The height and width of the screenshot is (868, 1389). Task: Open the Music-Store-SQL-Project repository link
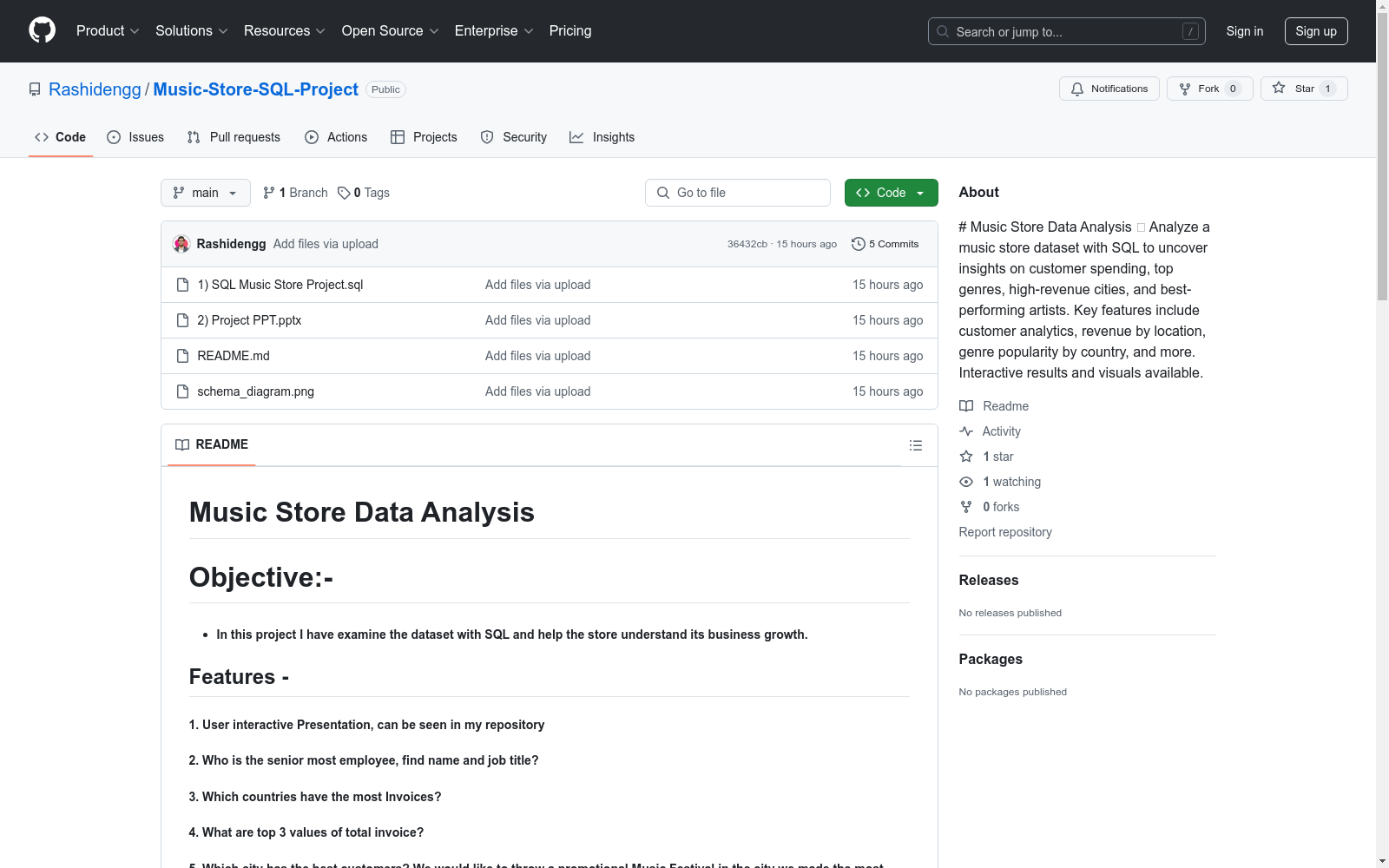(x=256, y=89)
